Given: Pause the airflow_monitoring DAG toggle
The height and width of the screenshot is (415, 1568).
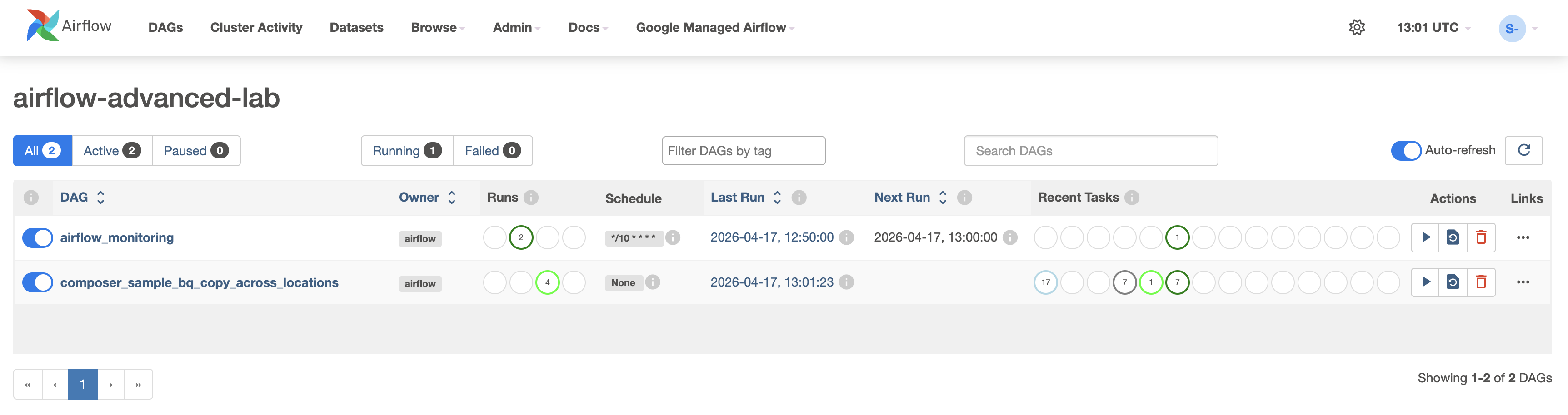Looking at the screenshot, I should click(x=38, y=237).
